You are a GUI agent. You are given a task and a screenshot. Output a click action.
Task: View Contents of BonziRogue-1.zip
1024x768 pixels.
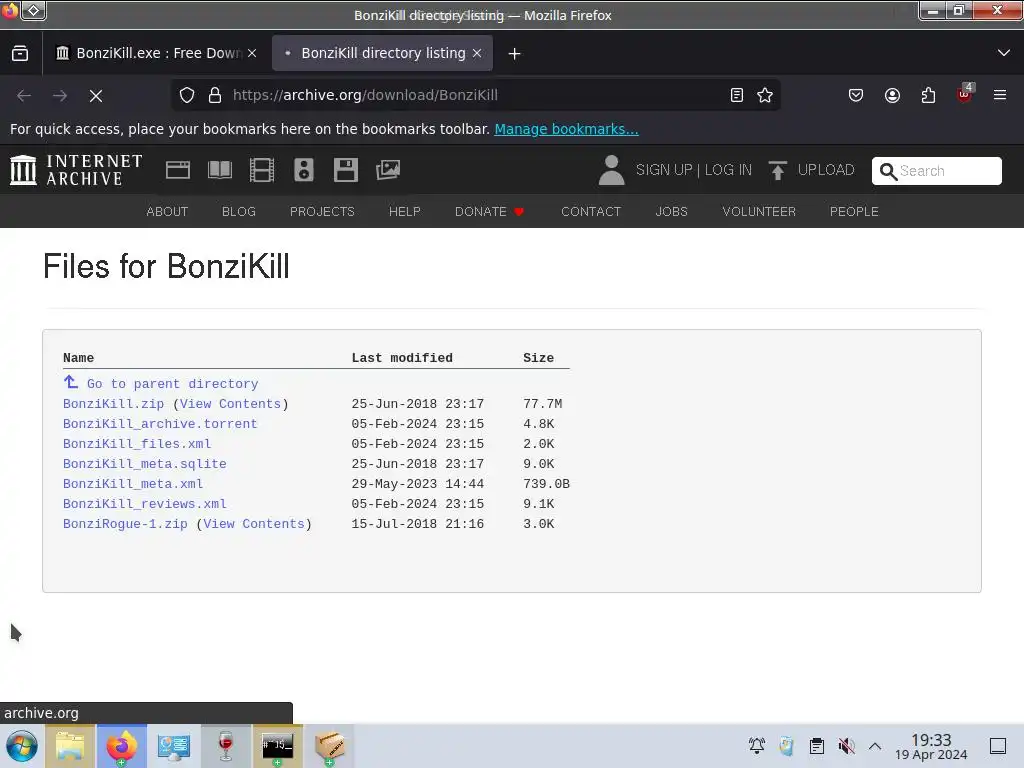click(254, 524)
